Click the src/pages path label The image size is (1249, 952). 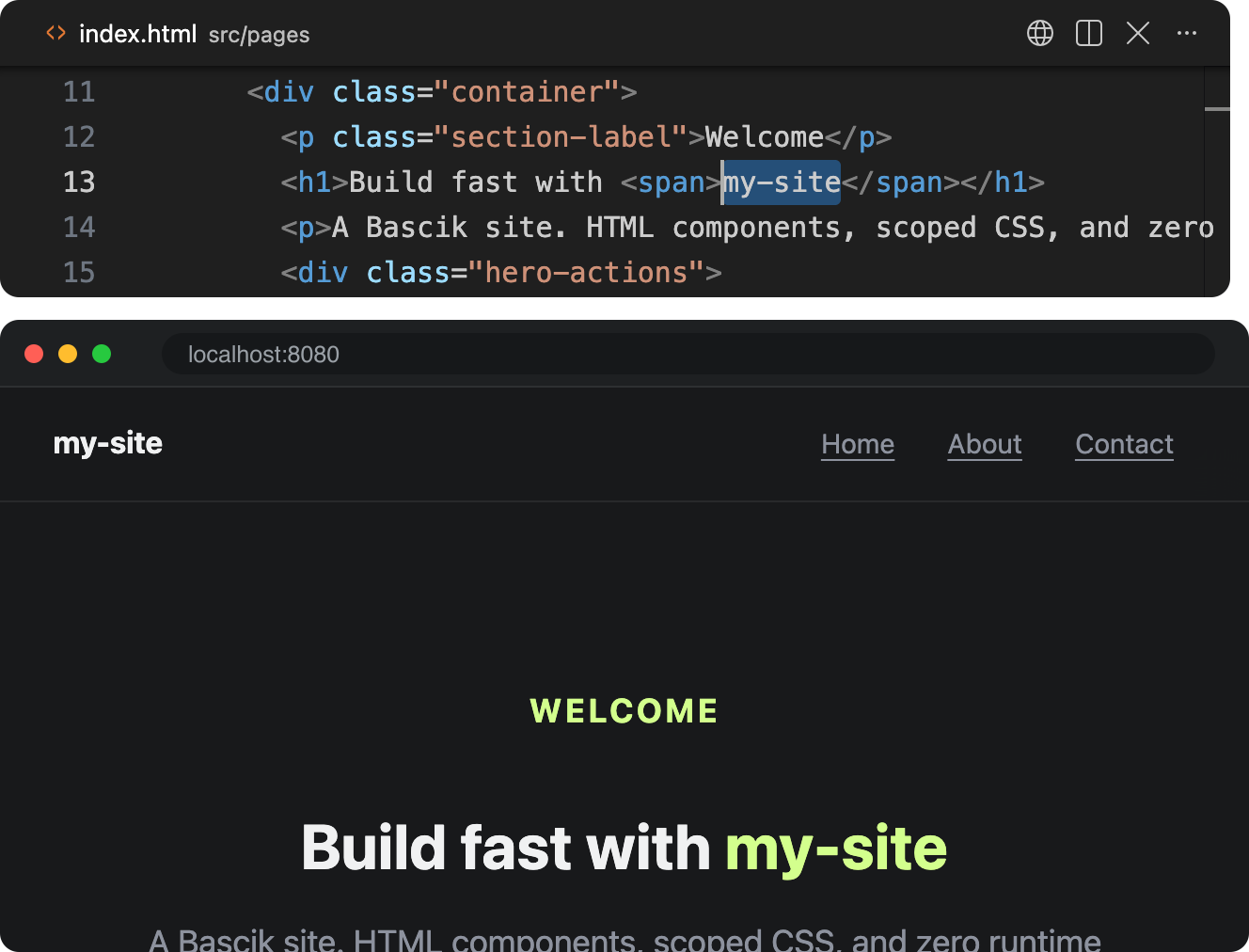point(259,36)
